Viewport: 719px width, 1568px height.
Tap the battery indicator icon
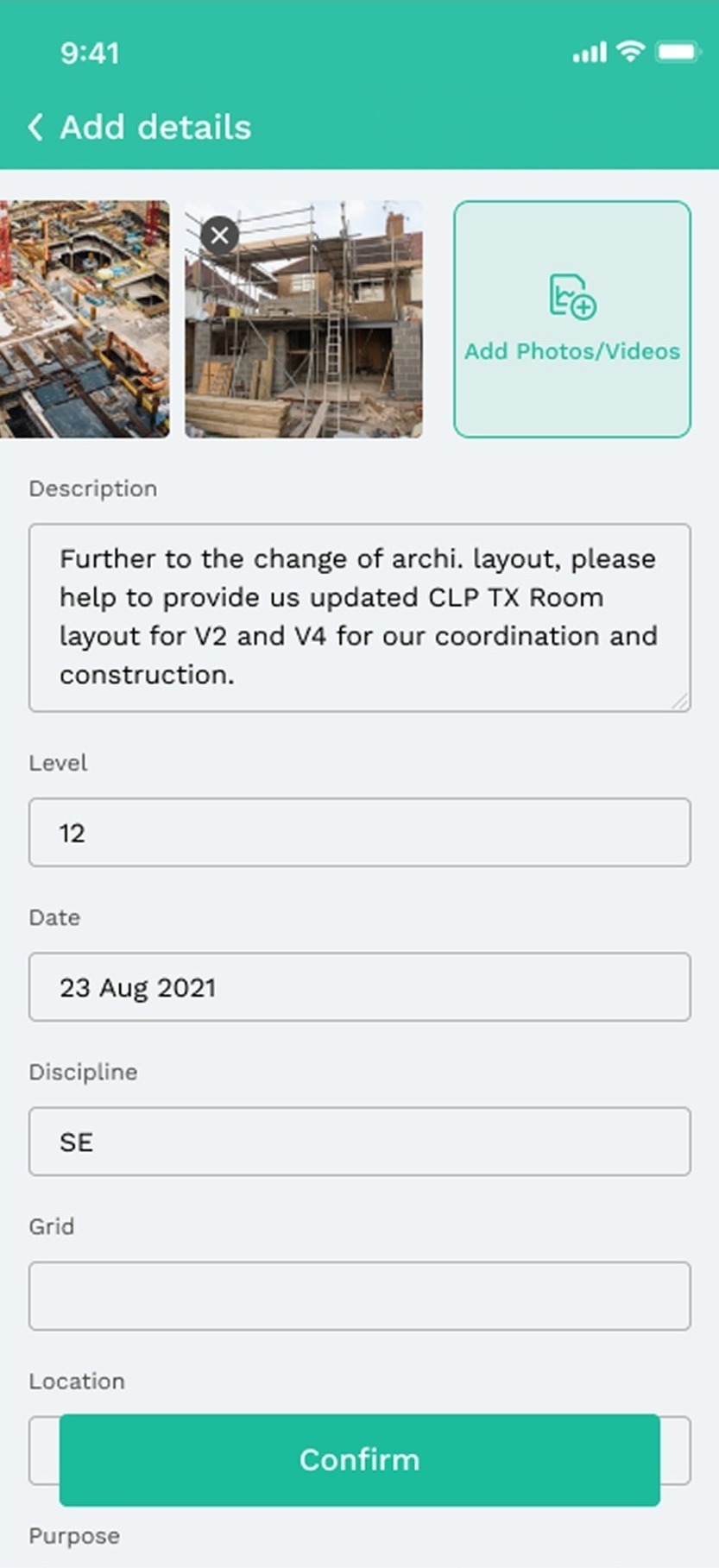(678, 53)
